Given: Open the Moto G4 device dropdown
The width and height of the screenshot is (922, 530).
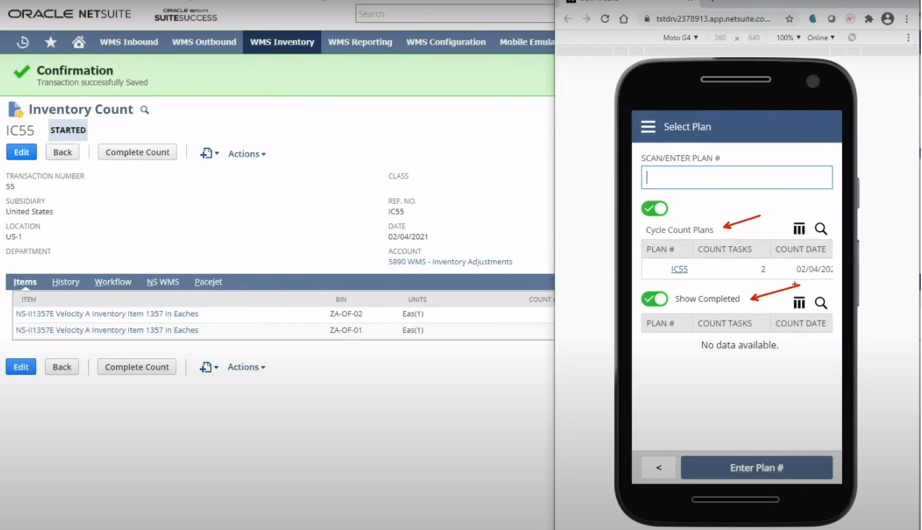Looking at the screenshot, I should tap(680, 38).
